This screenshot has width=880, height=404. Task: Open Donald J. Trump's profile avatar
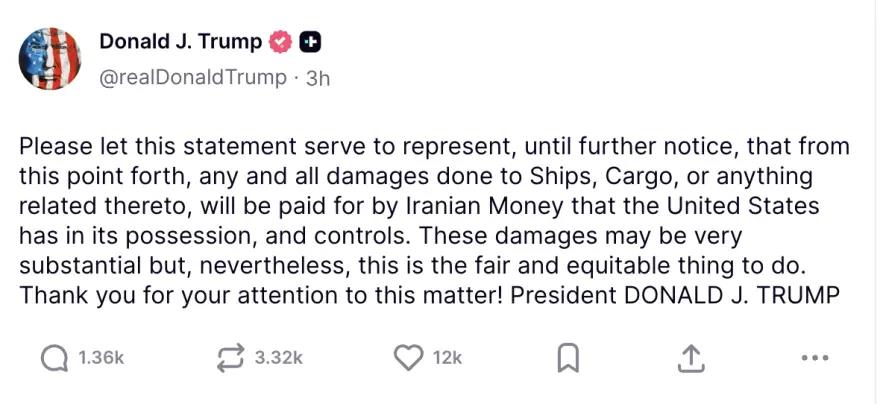tap(49, 59)
